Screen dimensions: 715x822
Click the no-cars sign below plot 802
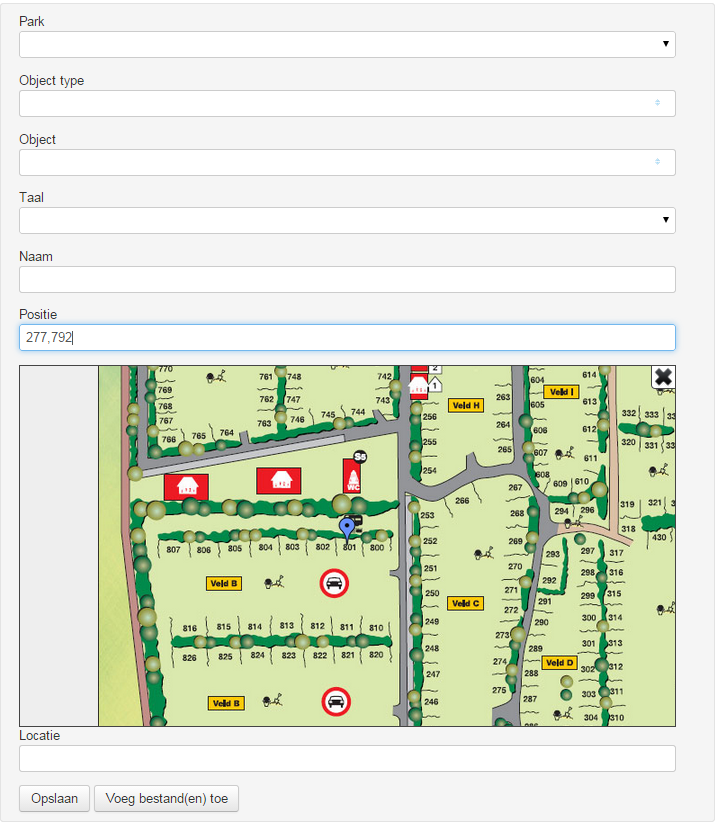334,582
